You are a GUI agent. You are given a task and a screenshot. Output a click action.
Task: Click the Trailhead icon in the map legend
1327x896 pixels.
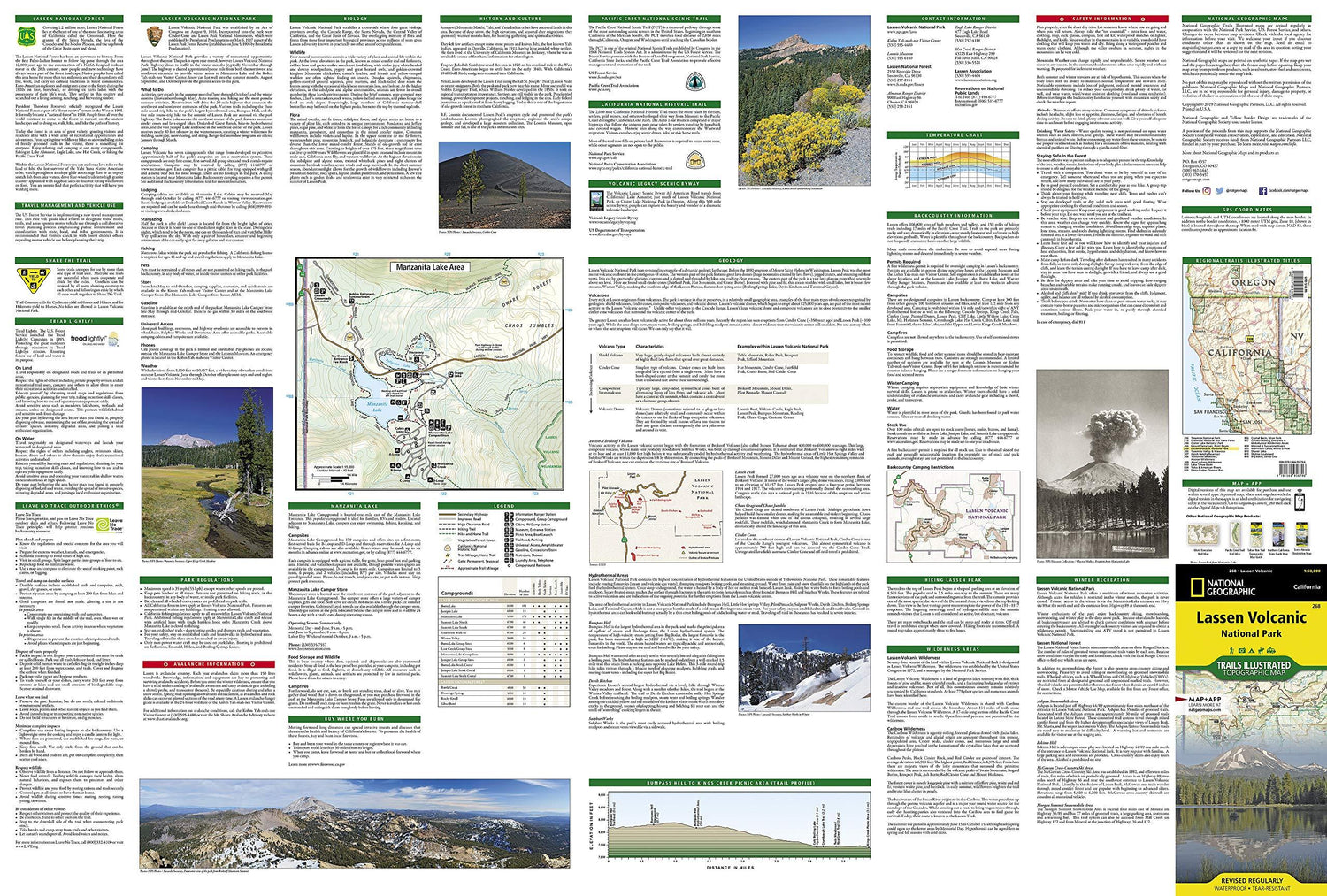[507, 540]
